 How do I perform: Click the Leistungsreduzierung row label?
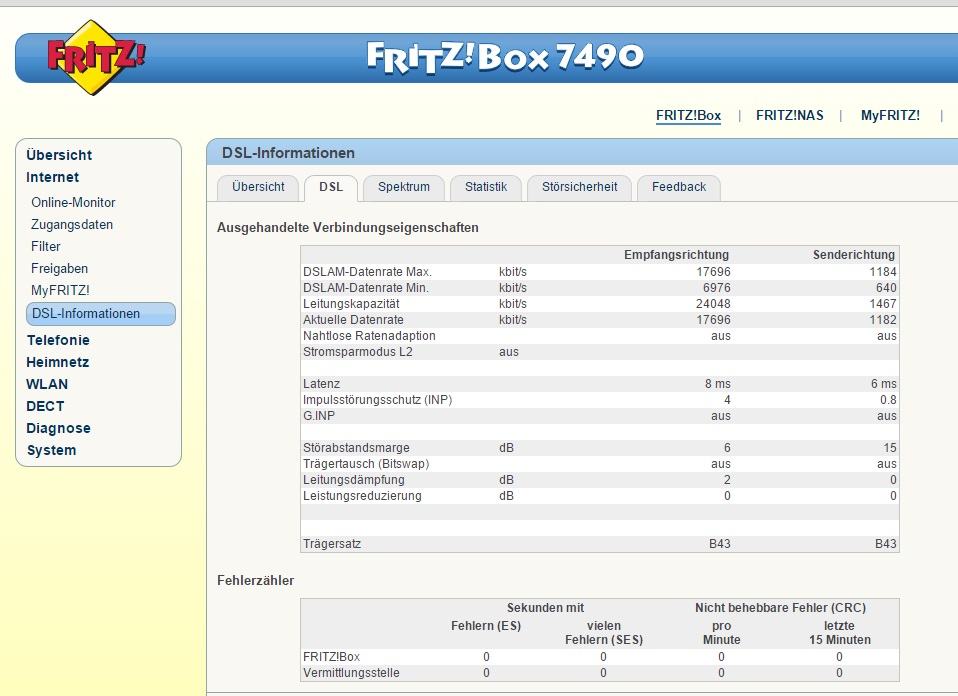pos(362,496)
